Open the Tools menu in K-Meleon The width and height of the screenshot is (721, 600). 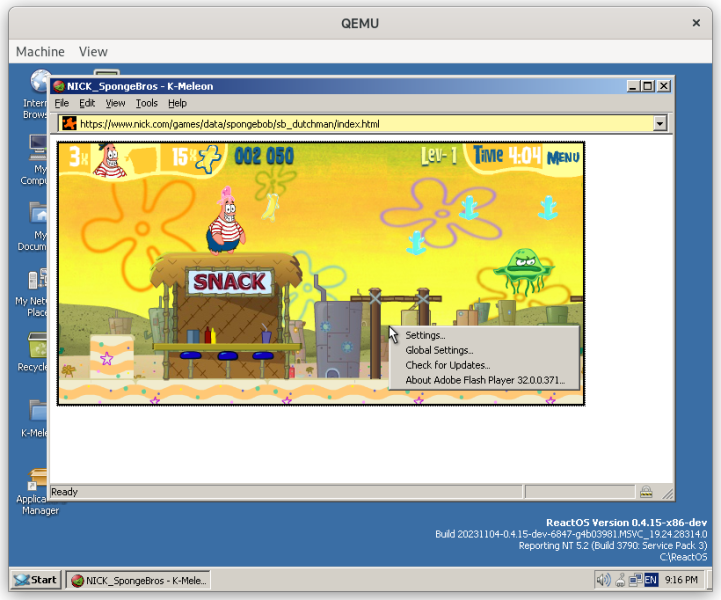pos(147,103)
